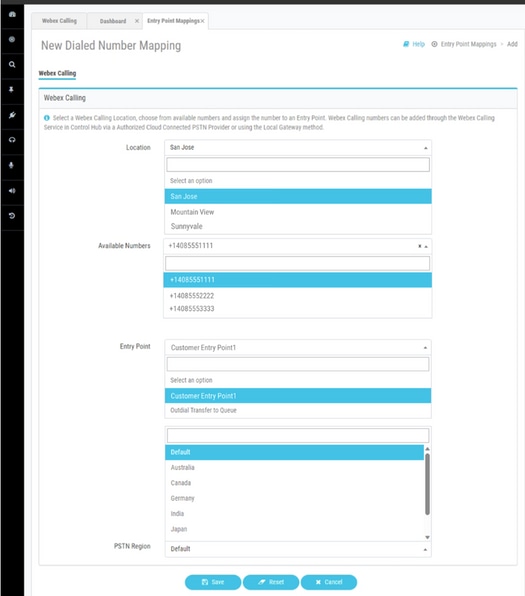Collapse the Location dropdown arrow

click(x=426, y=148)
